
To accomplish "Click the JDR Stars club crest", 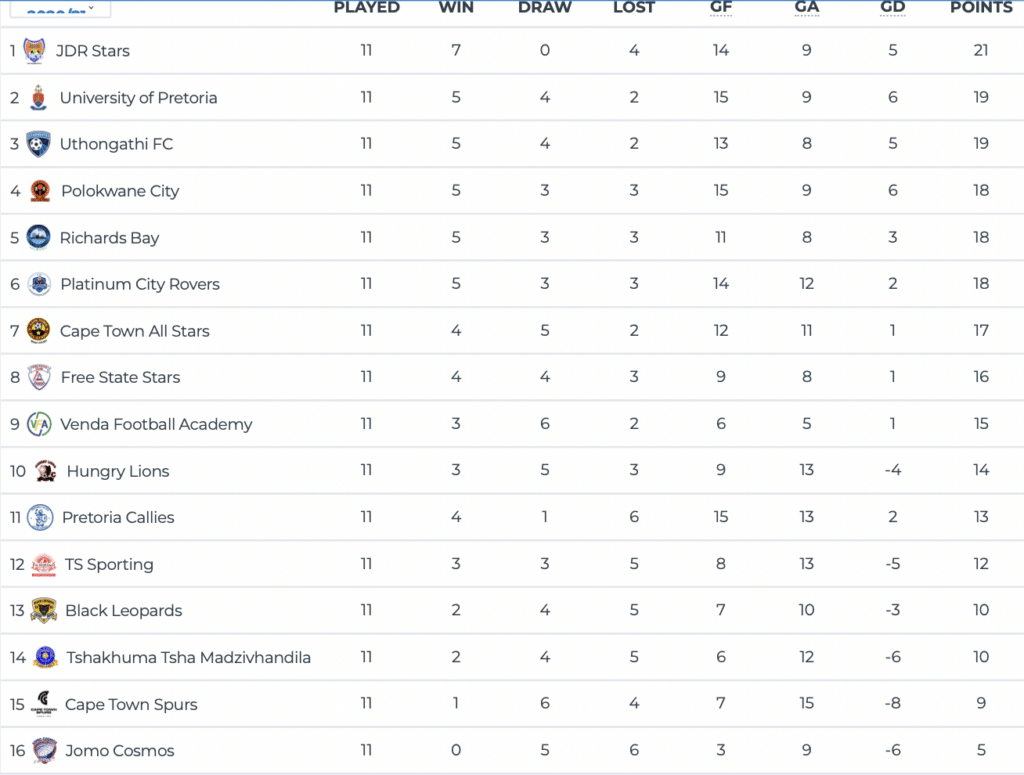I will pyautogui.click(x=35, y=50).
